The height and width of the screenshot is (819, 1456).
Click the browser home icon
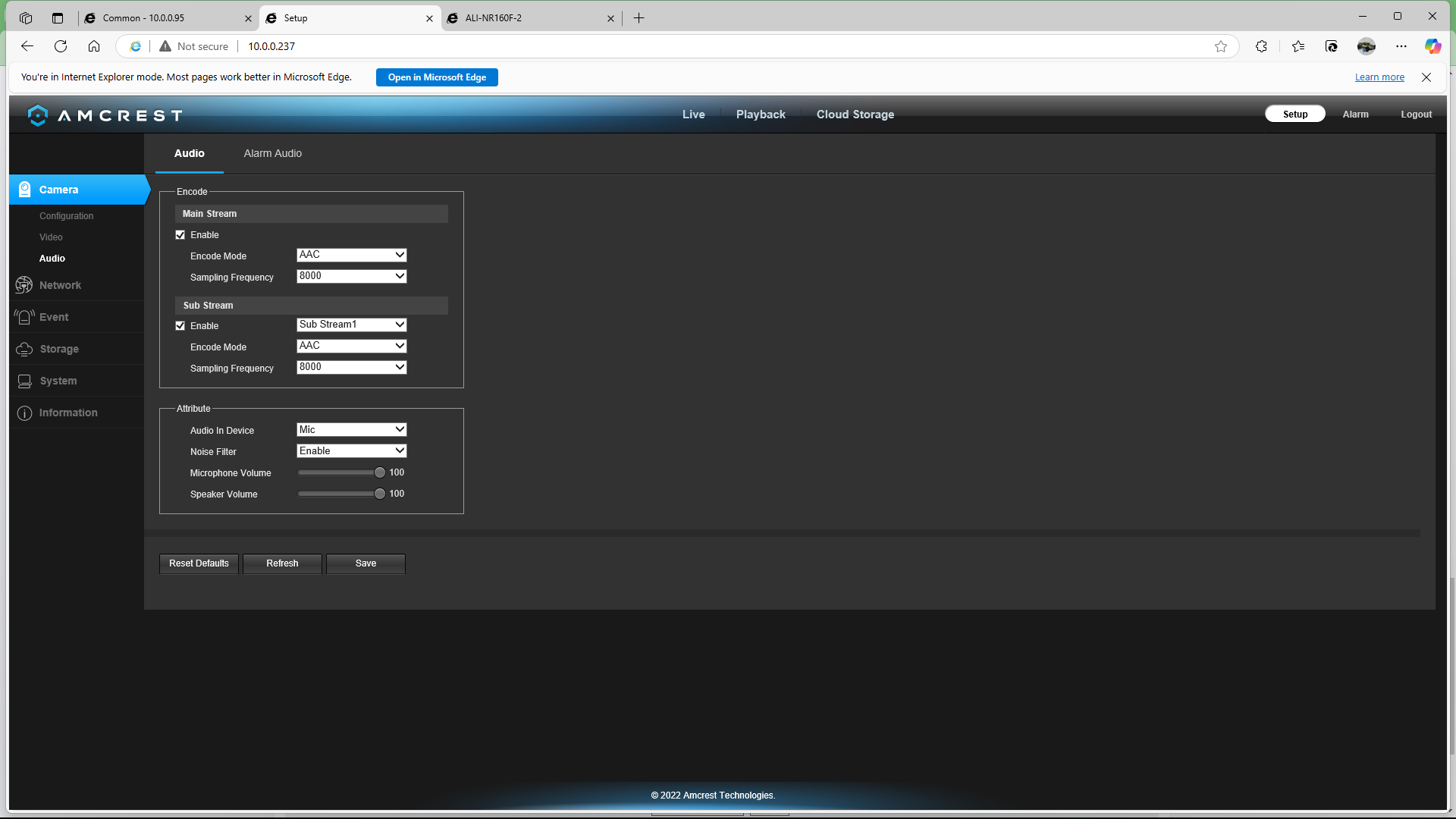click(x=94, y=46)
